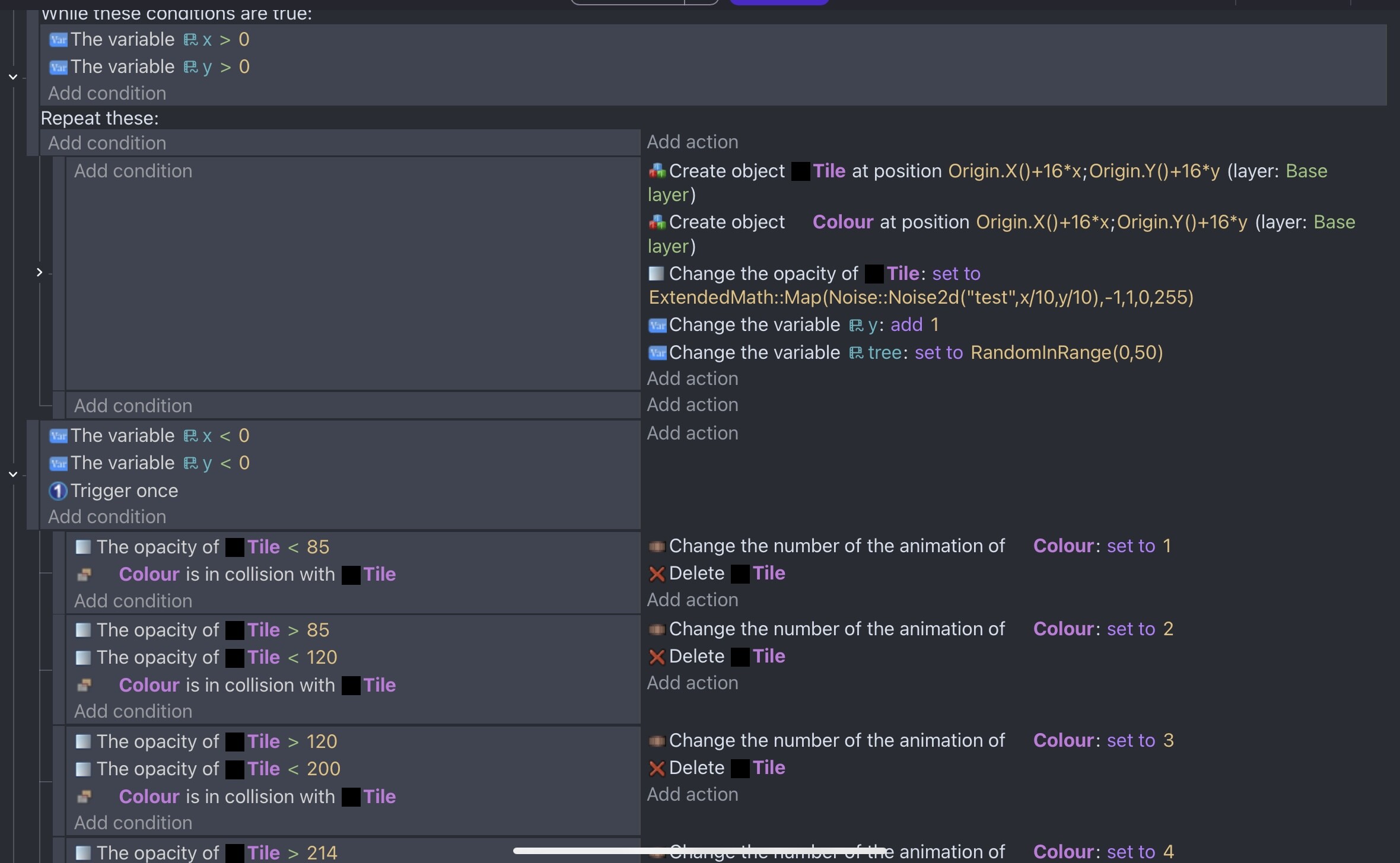1400x863 pixels.
Task: Click collision icon in the 'Tile < 200' event
Action: [x=84, y=797]
